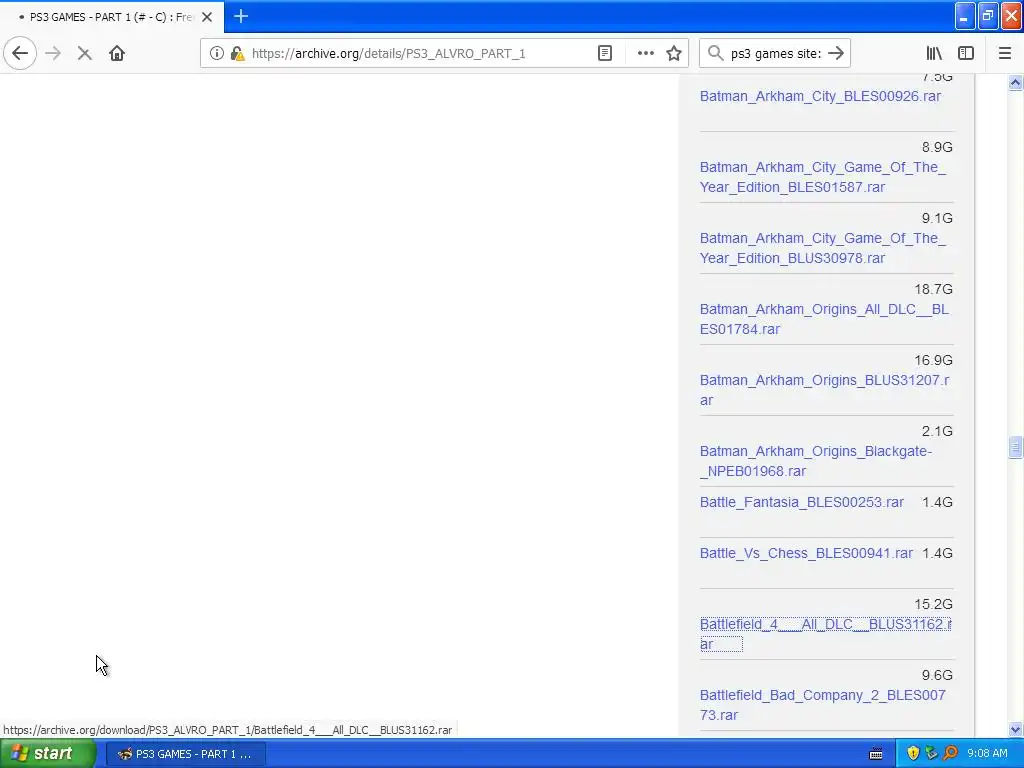
Task: Click the vertical scrollbar thumb
Action: (x=1015, y=448)
